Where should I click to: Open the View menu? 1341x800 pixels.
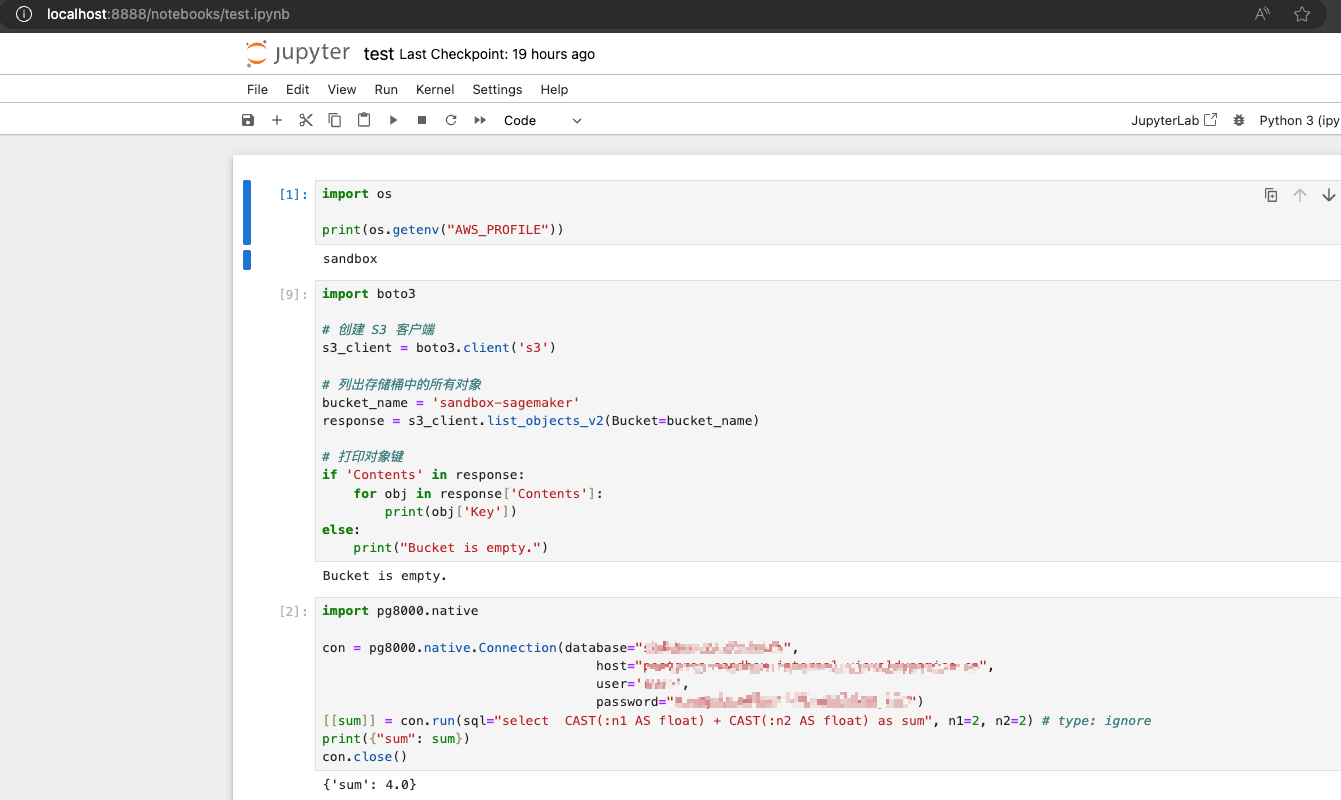click(342, 89)
